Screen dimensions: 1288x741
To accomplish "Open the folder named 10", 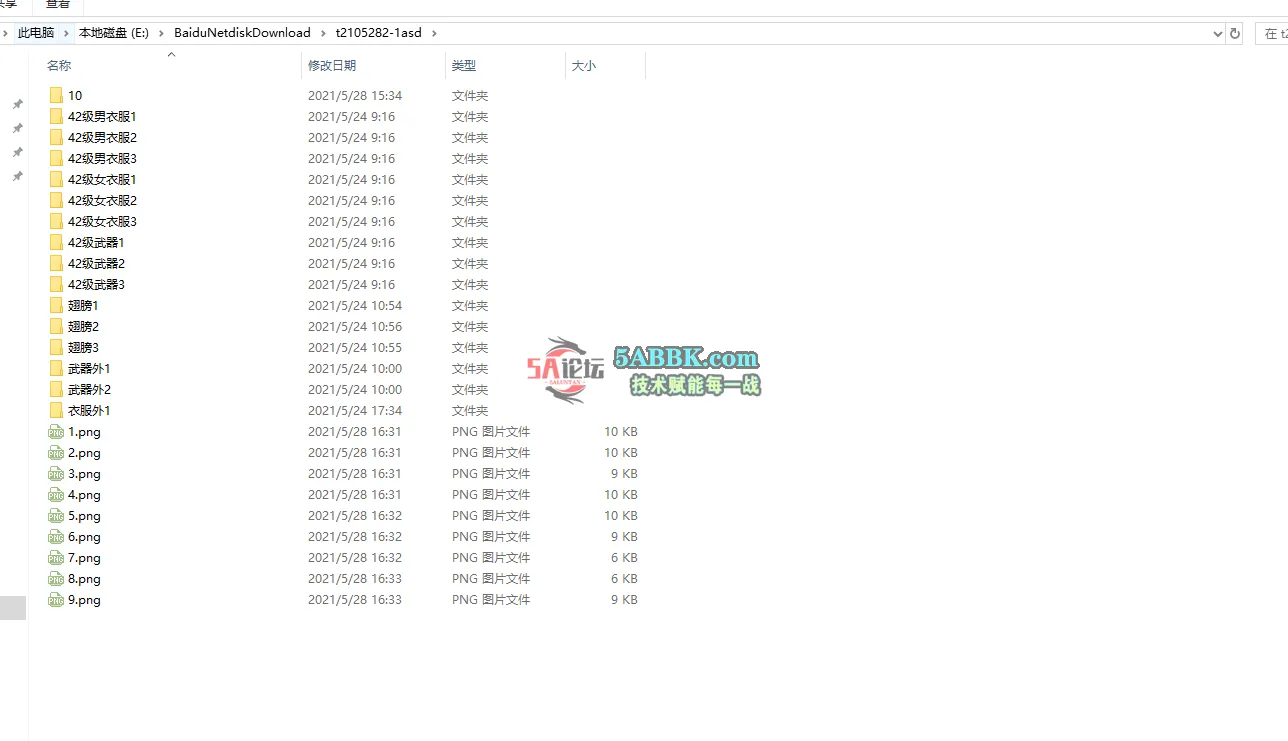I will (73, 95).
